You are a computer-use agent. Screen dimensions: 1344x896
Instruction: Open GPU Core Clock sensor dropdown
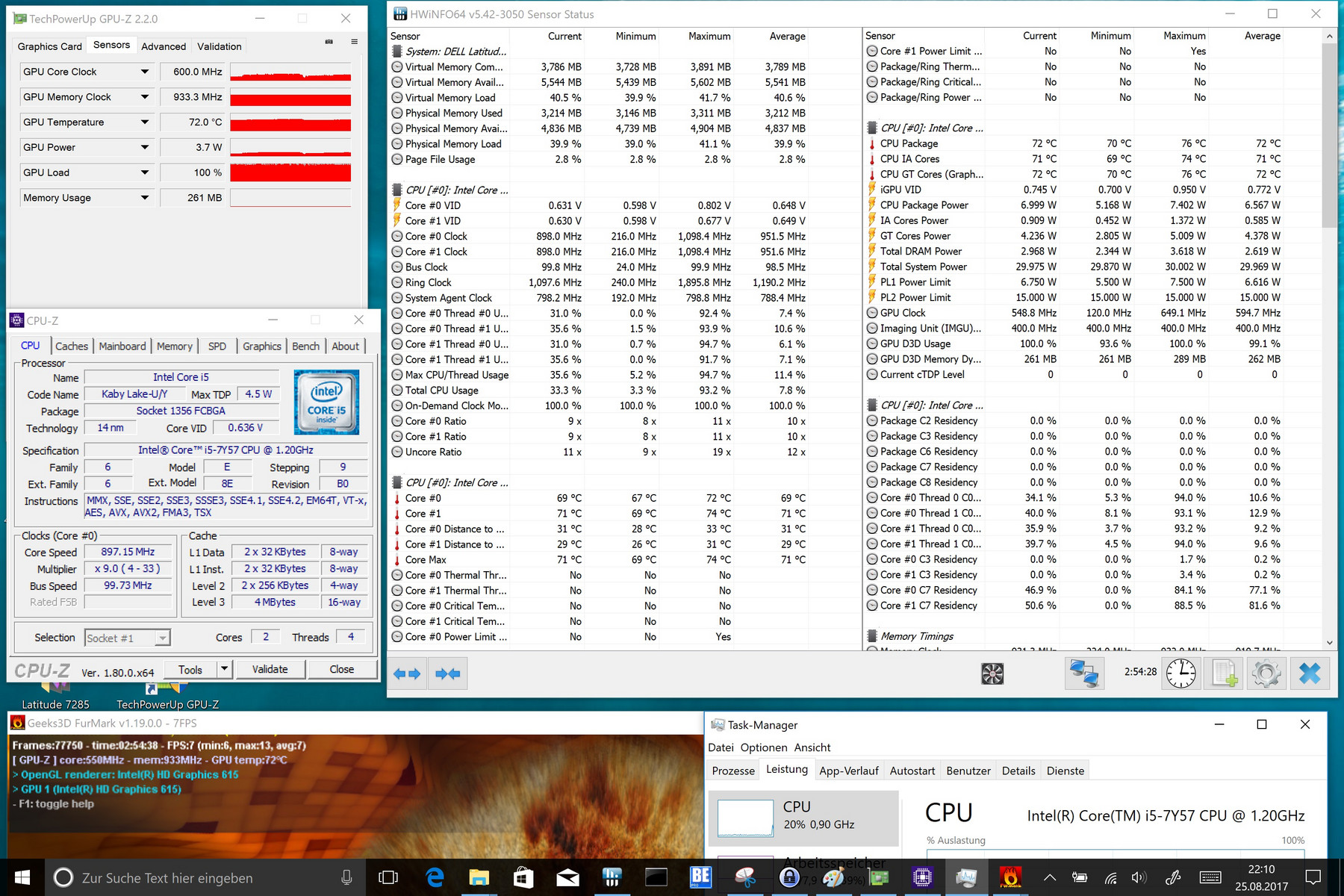click(x=145, y=72)
